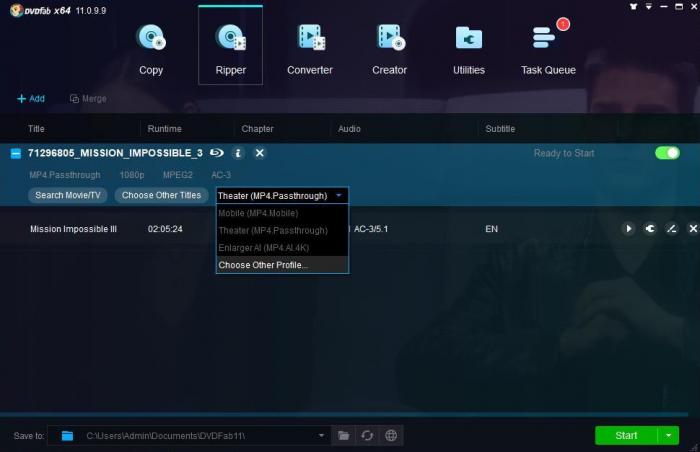Screen dimensions: 700x452
Task: Click the red Task Queue notification badge
Action: (563, 24)
